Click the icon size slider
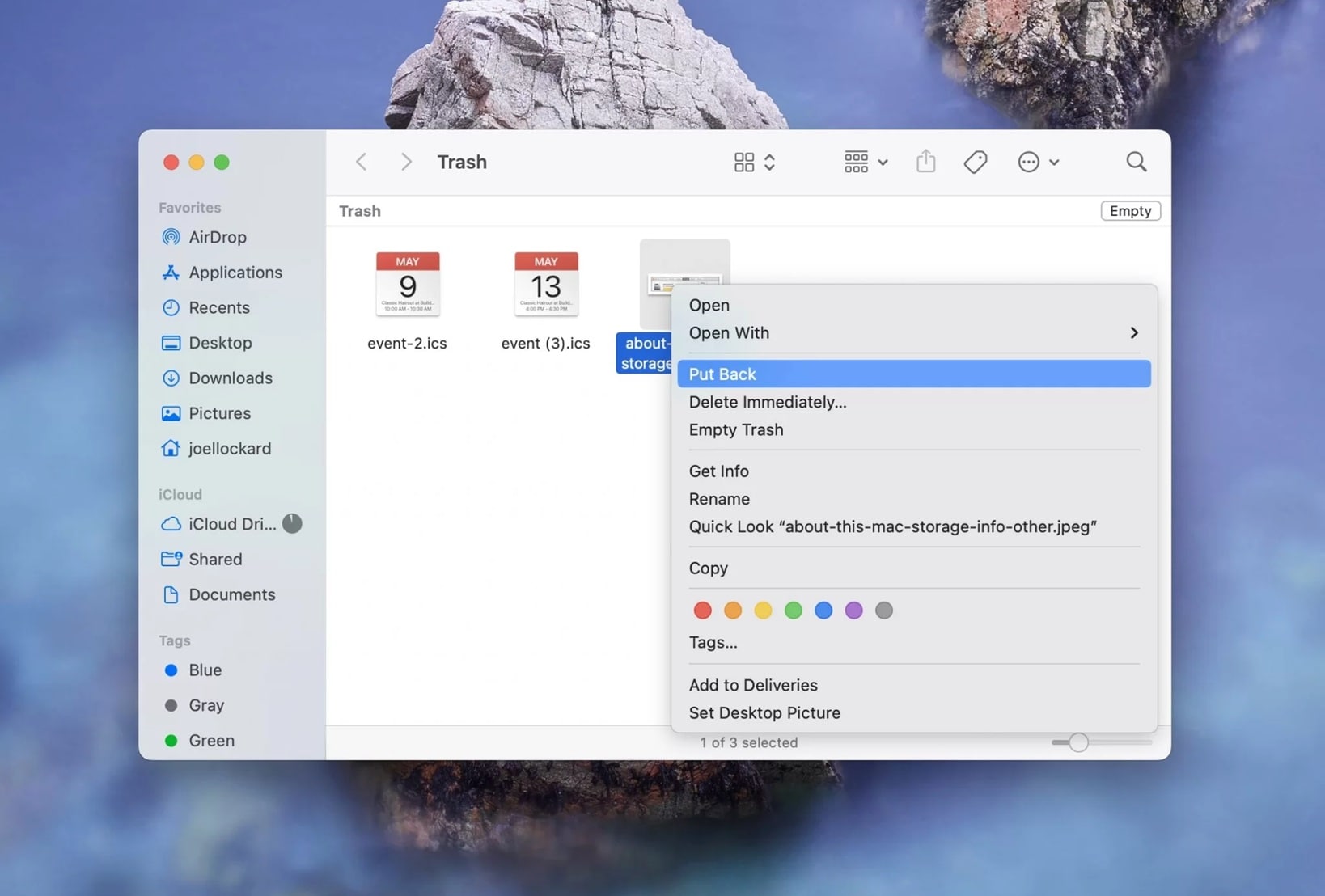The image size is (1325, 896). 1101,742
